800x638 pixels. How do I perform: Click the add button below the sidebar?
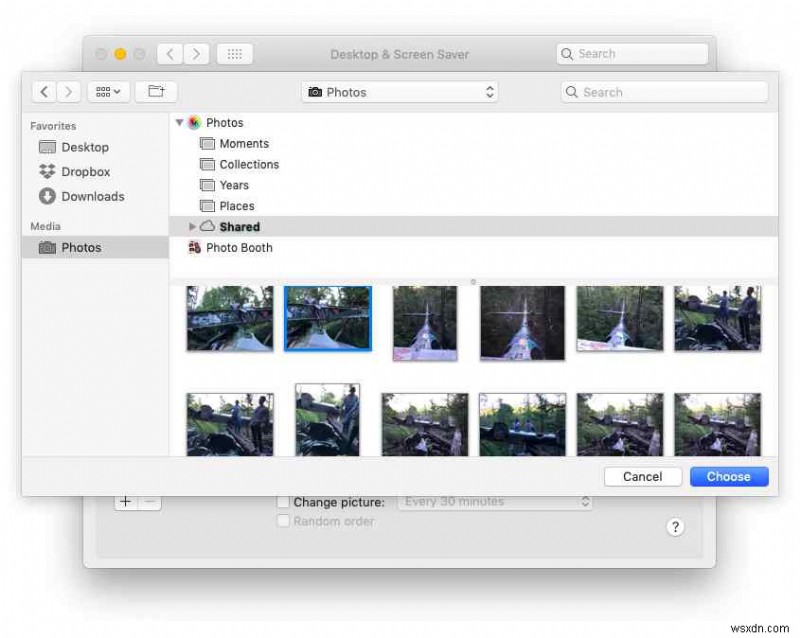pos(125,501)
